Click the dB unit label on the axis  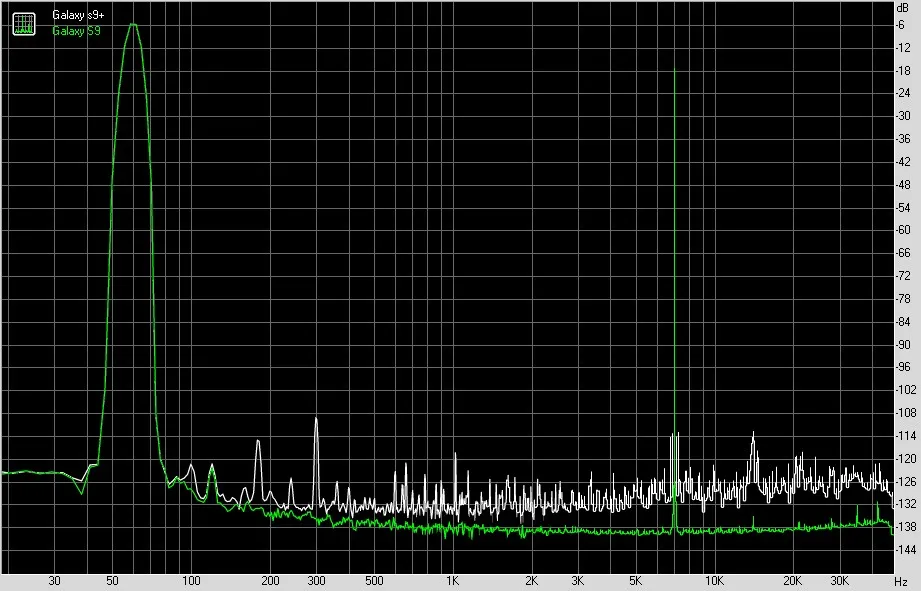[902, 8]
